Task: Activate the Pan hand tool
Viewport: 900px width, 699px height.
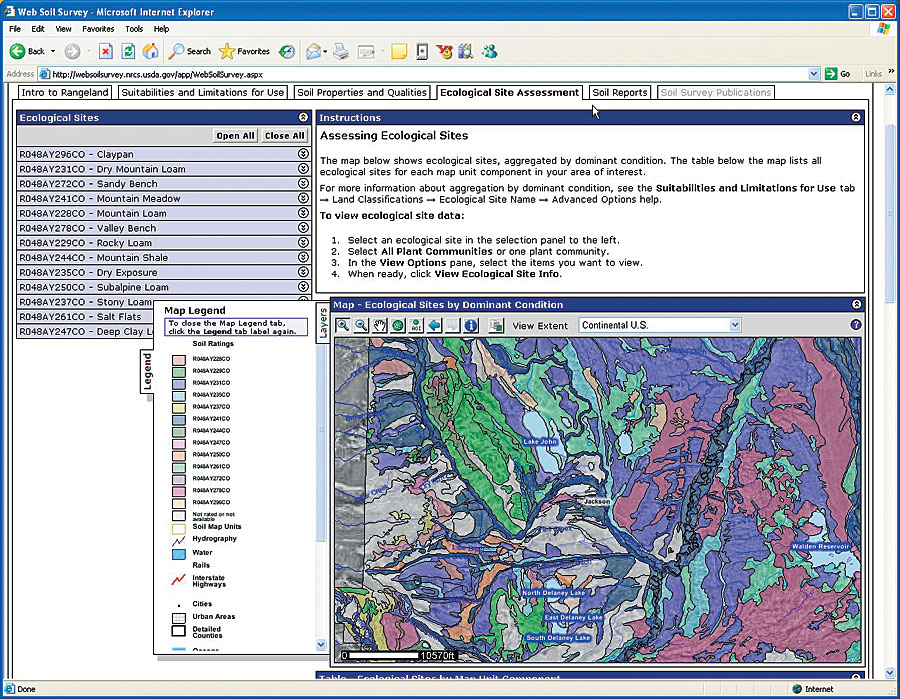Action: coord(379,325)
